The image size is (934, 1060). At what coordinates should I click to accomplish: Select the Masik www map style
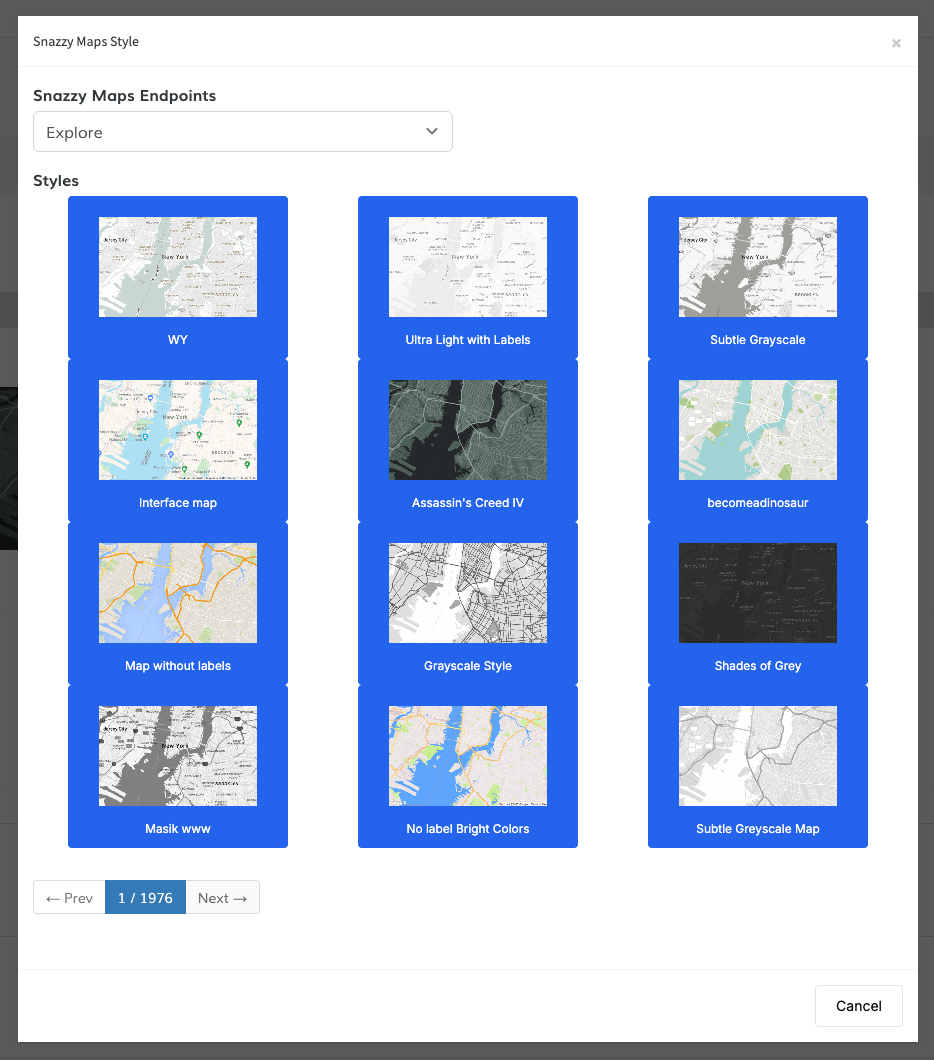[x=178, y=756]
